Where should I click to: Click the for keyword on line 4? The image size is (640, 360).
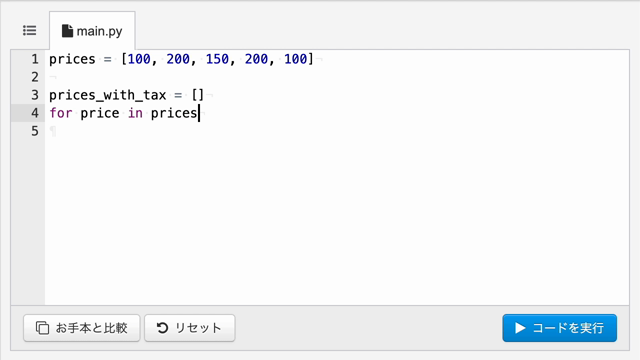click(x=61, y=113)
